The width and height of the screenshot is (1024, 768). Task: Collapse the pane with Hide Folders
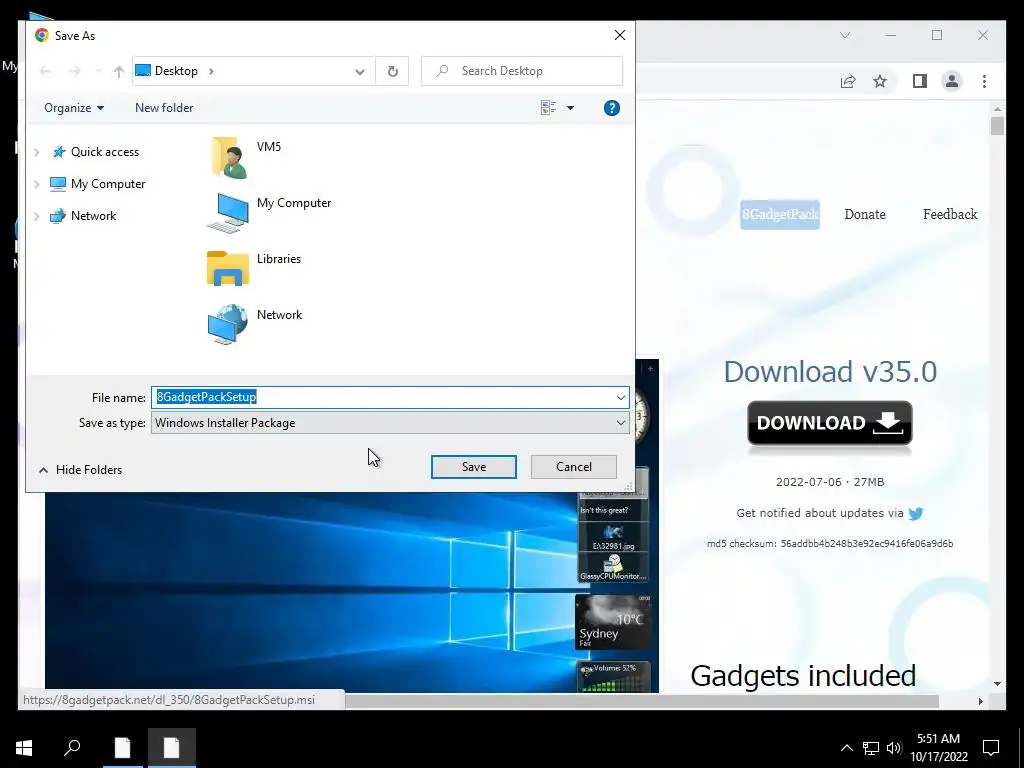[80, 470]
